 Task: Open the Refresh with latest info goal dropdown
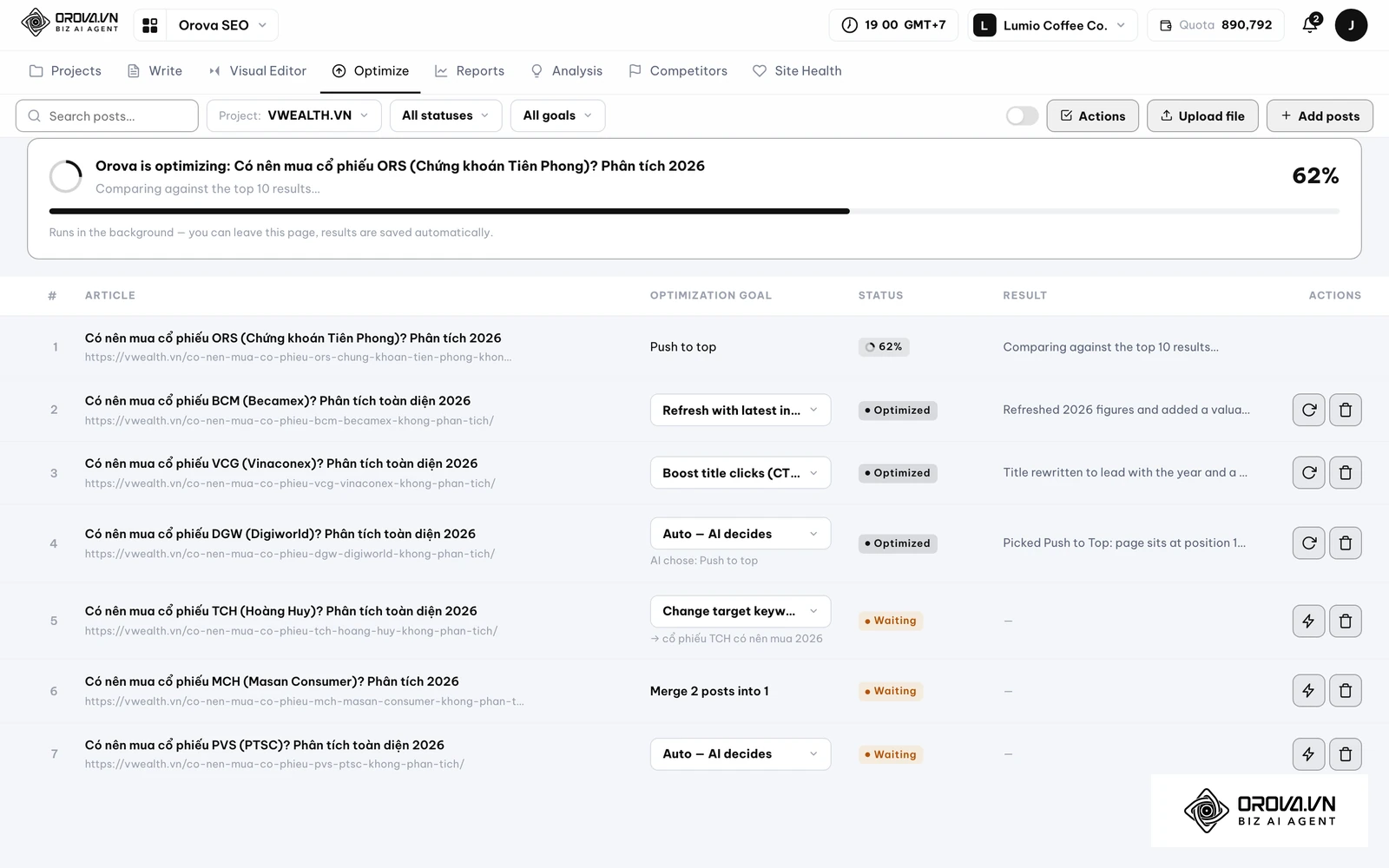740,410
